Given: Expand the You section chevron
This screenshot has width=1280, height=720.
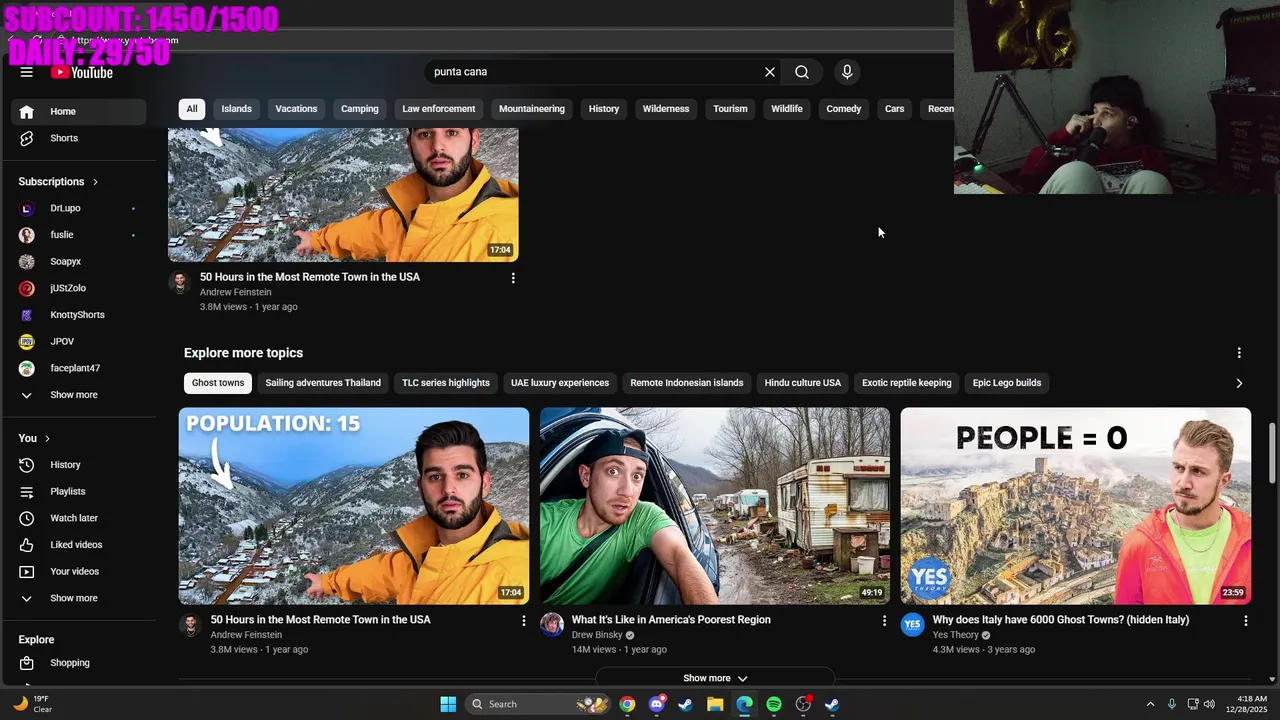Looking at the screenshot, I should click(47, 438).
